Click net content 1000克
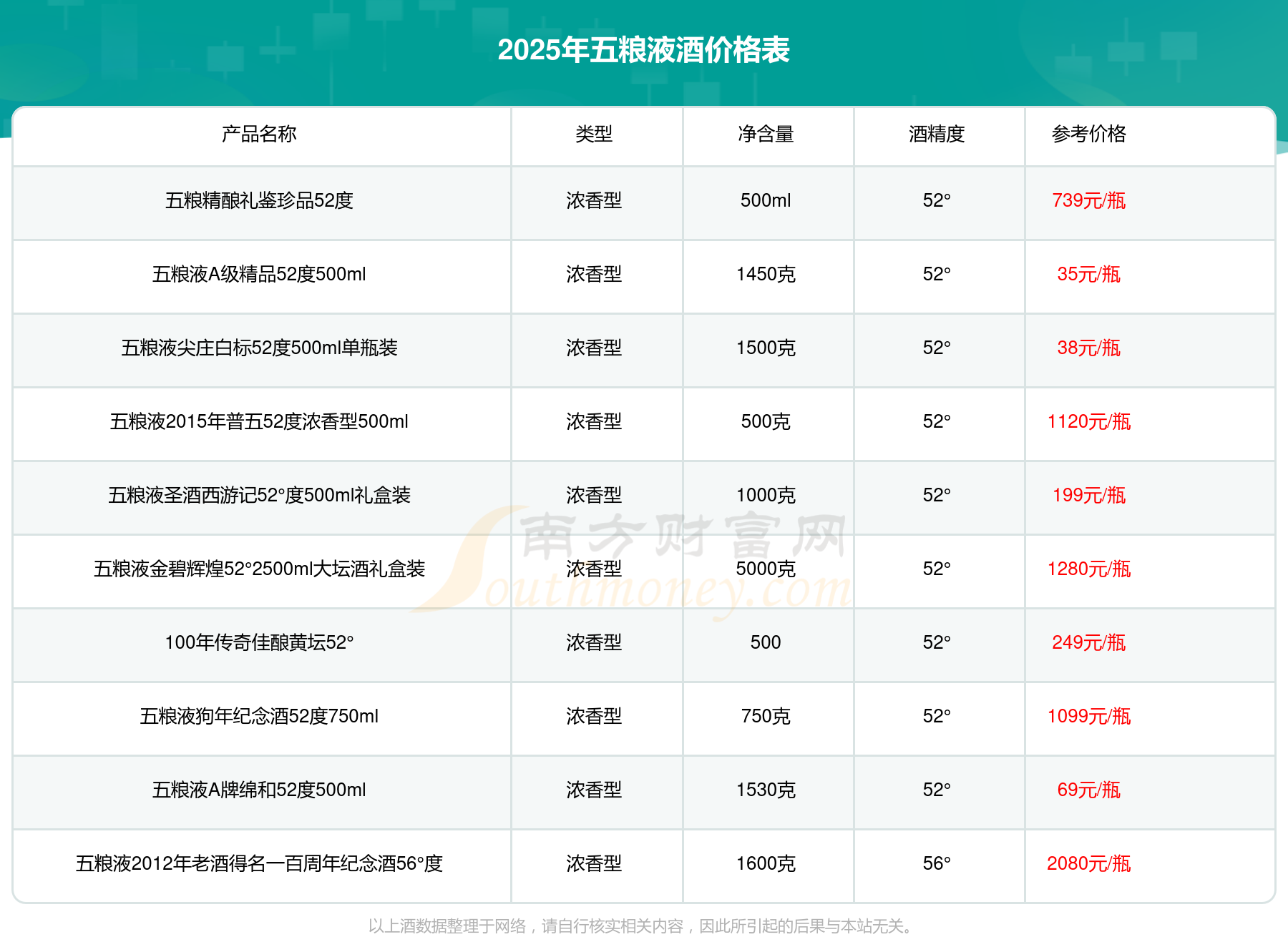1288x937 pixels. click(x=766, y=495)
